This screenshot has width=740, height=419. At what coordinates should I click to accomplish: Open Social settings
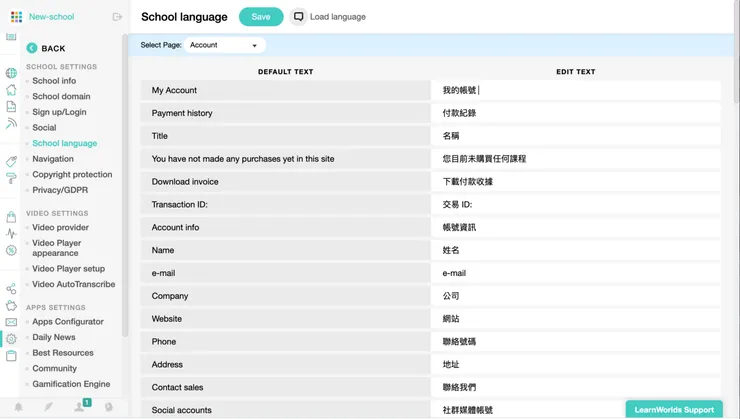point(44,127)
